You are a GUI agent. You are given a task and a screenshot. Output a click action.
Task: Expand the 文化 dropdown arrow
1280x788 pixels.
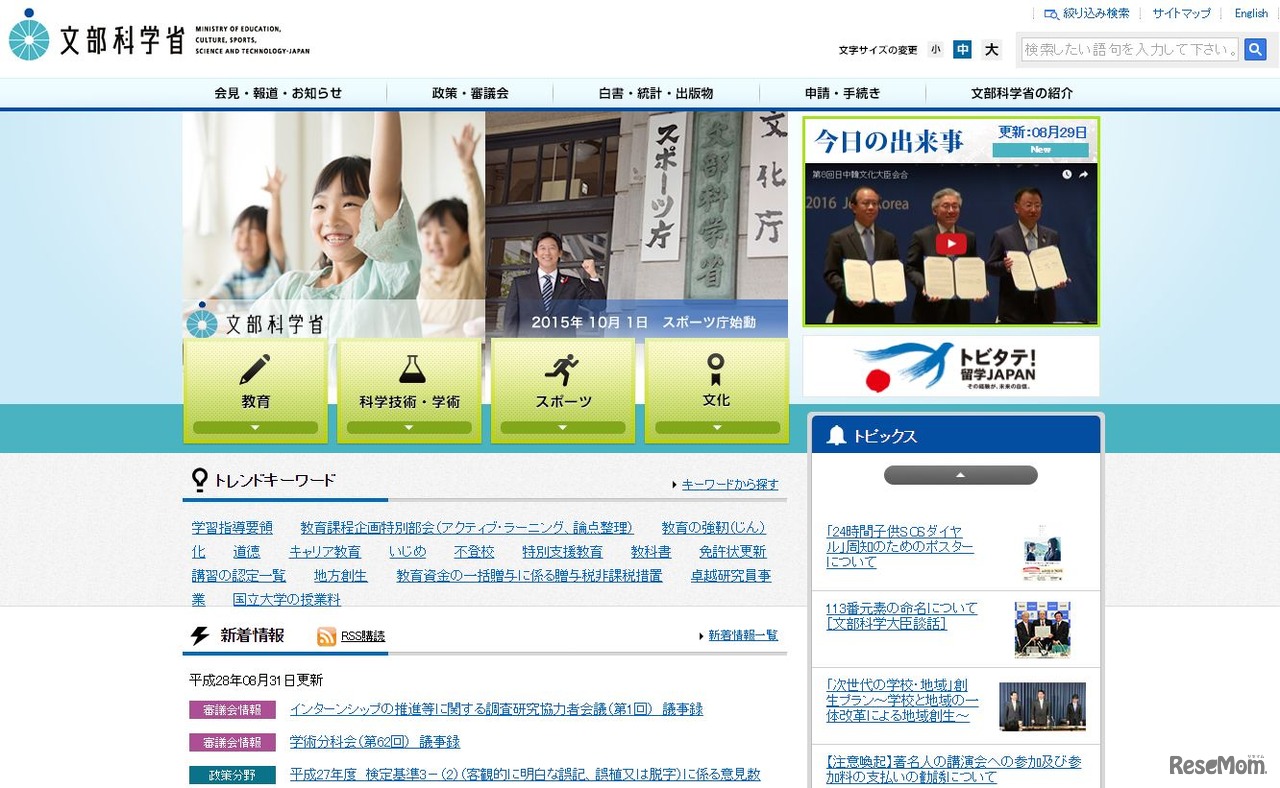(716, 427)
